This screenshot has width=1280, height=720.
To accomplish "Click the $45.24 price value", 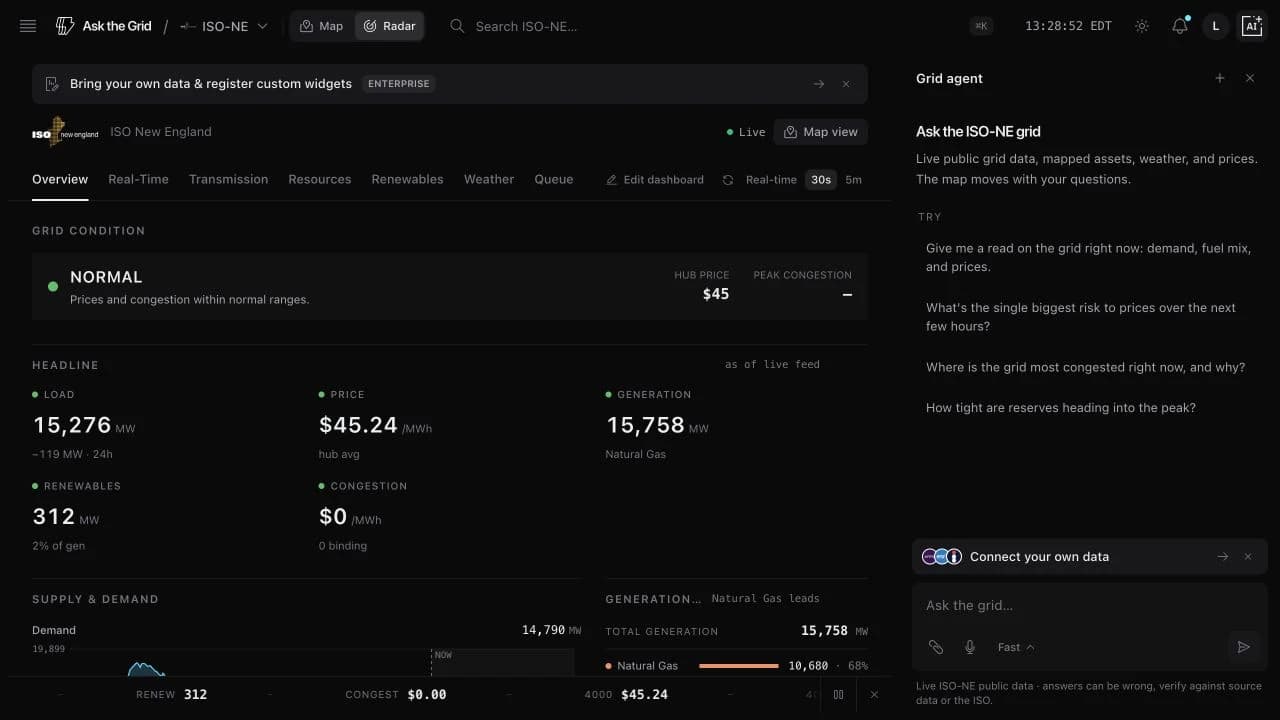I will pyautogui.click(x=358, y=425).
